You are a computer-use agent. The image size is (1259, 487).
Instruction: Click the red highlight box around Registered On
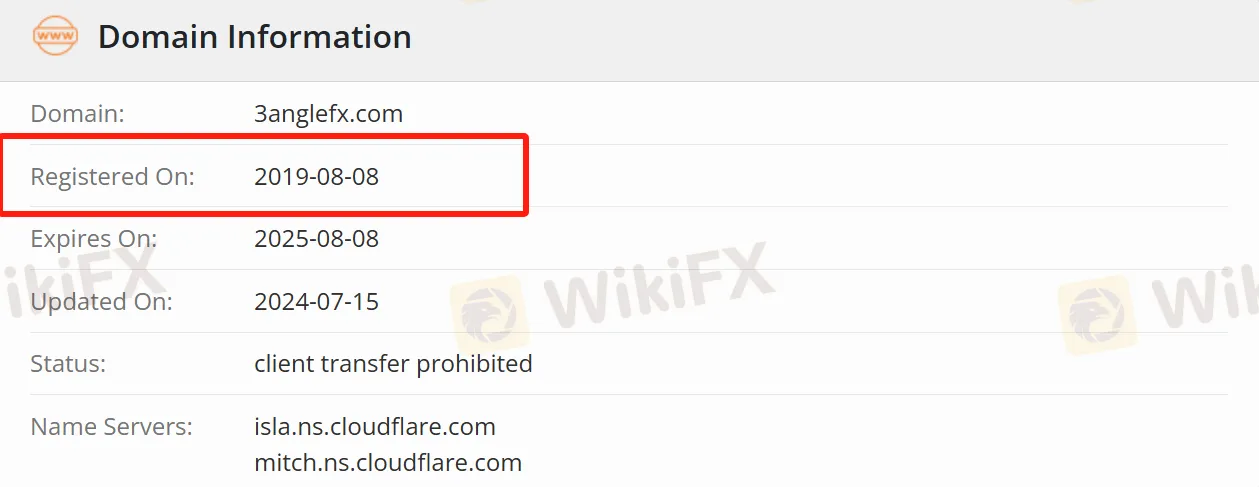click(264, 174)
